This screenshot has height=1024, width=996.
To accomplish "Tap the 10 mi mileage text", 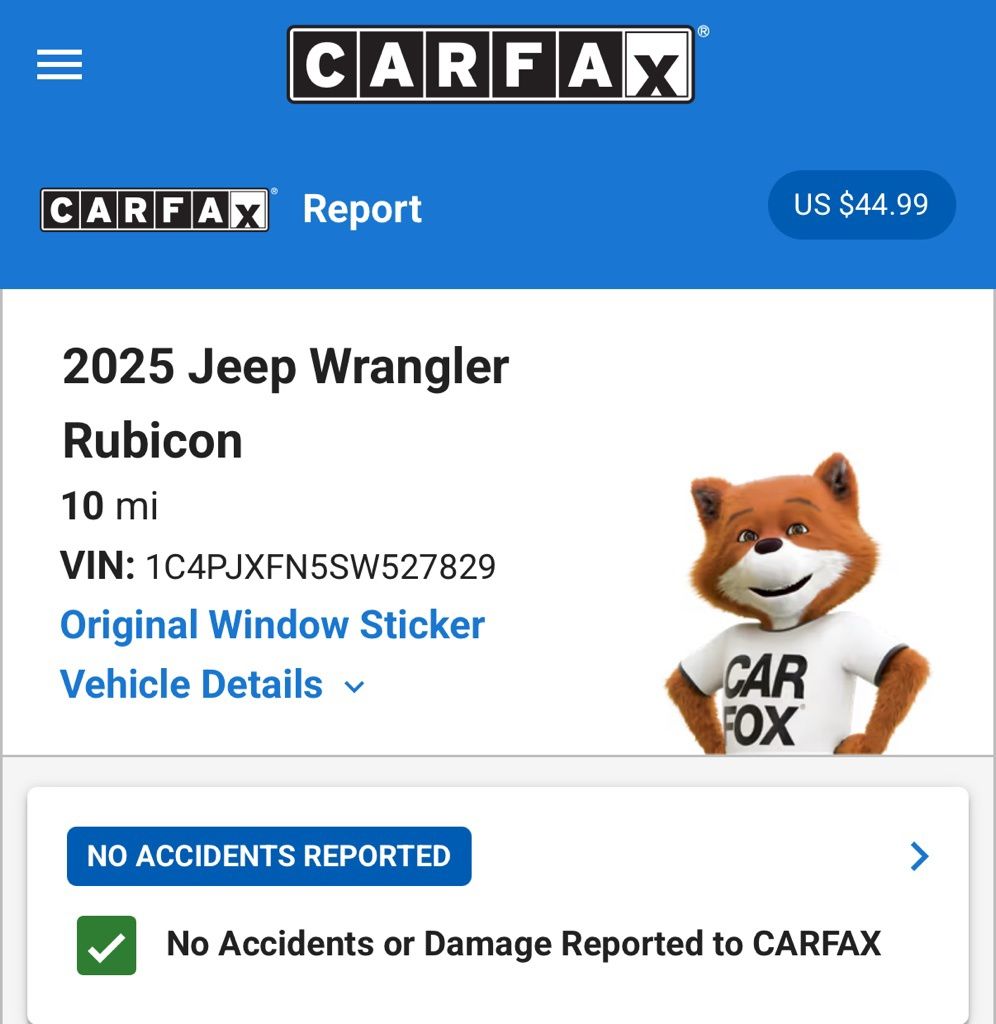I will tap(110, 506).
